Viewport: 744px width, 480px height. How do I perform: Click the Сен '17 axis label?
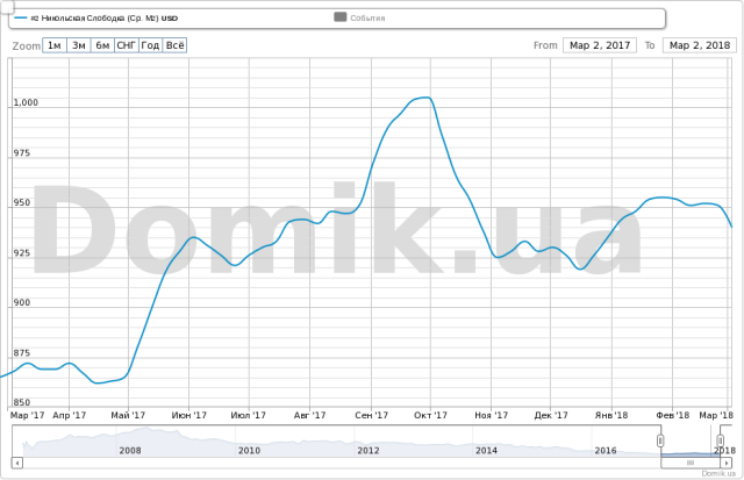click(372, 415)
